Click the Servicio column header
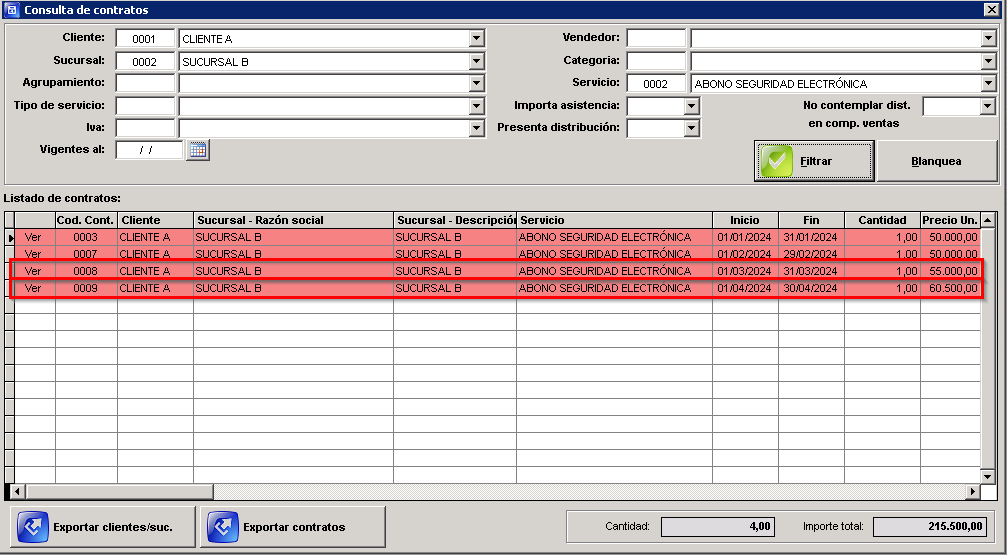Screen dimensions: 1007x555 click(615, 220)
